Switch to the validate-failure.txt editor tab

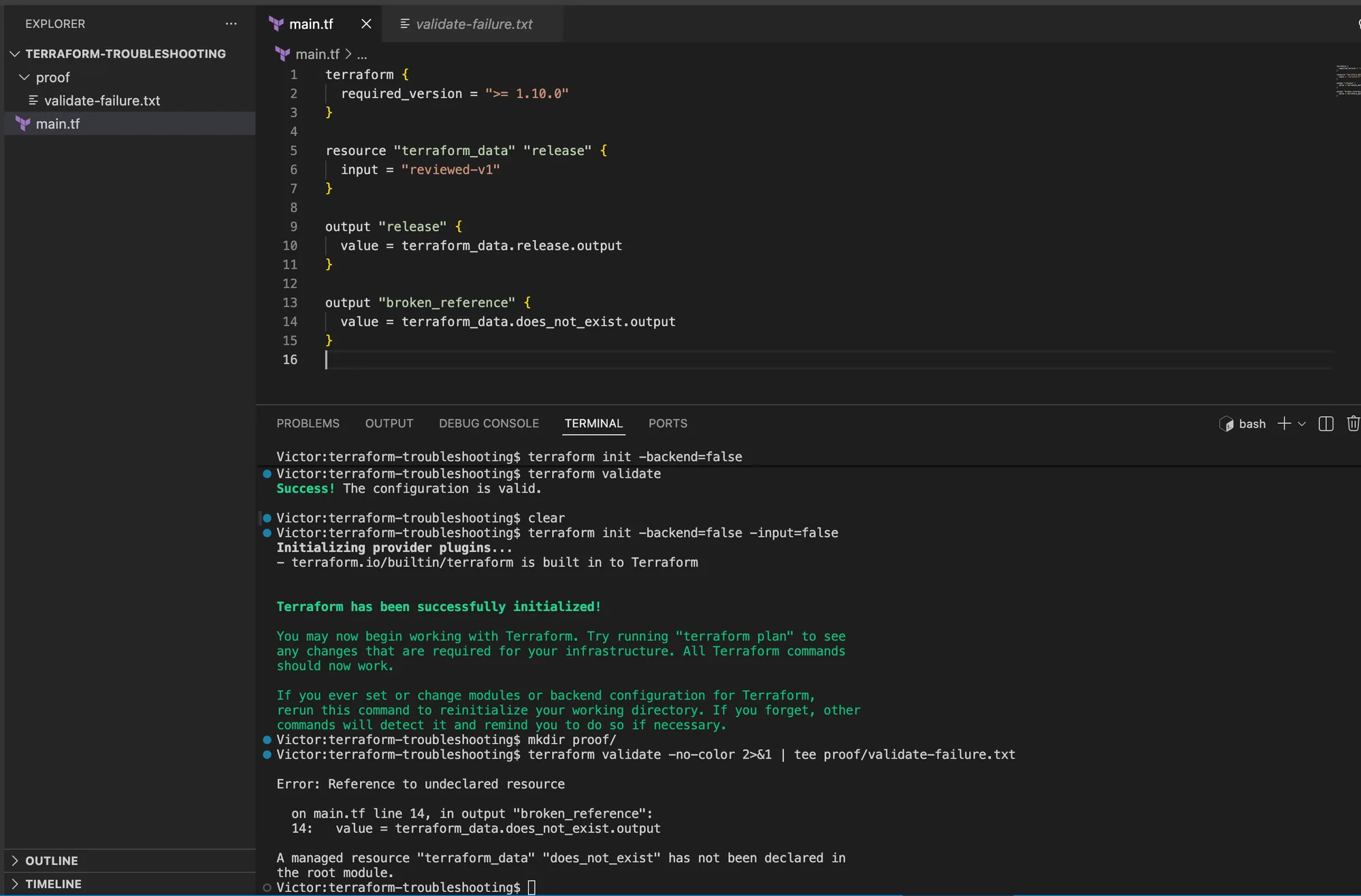pos(474,24)
